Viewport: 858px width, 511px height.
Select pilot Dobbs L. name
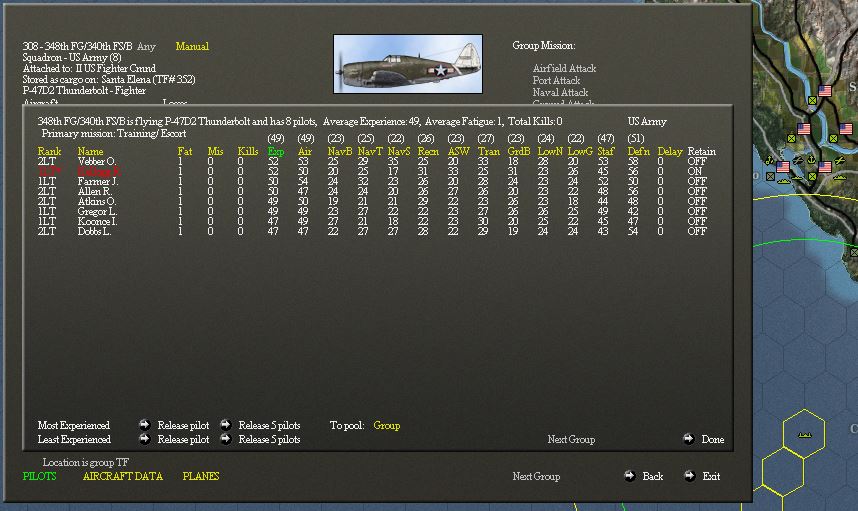(x=94, y=231)
